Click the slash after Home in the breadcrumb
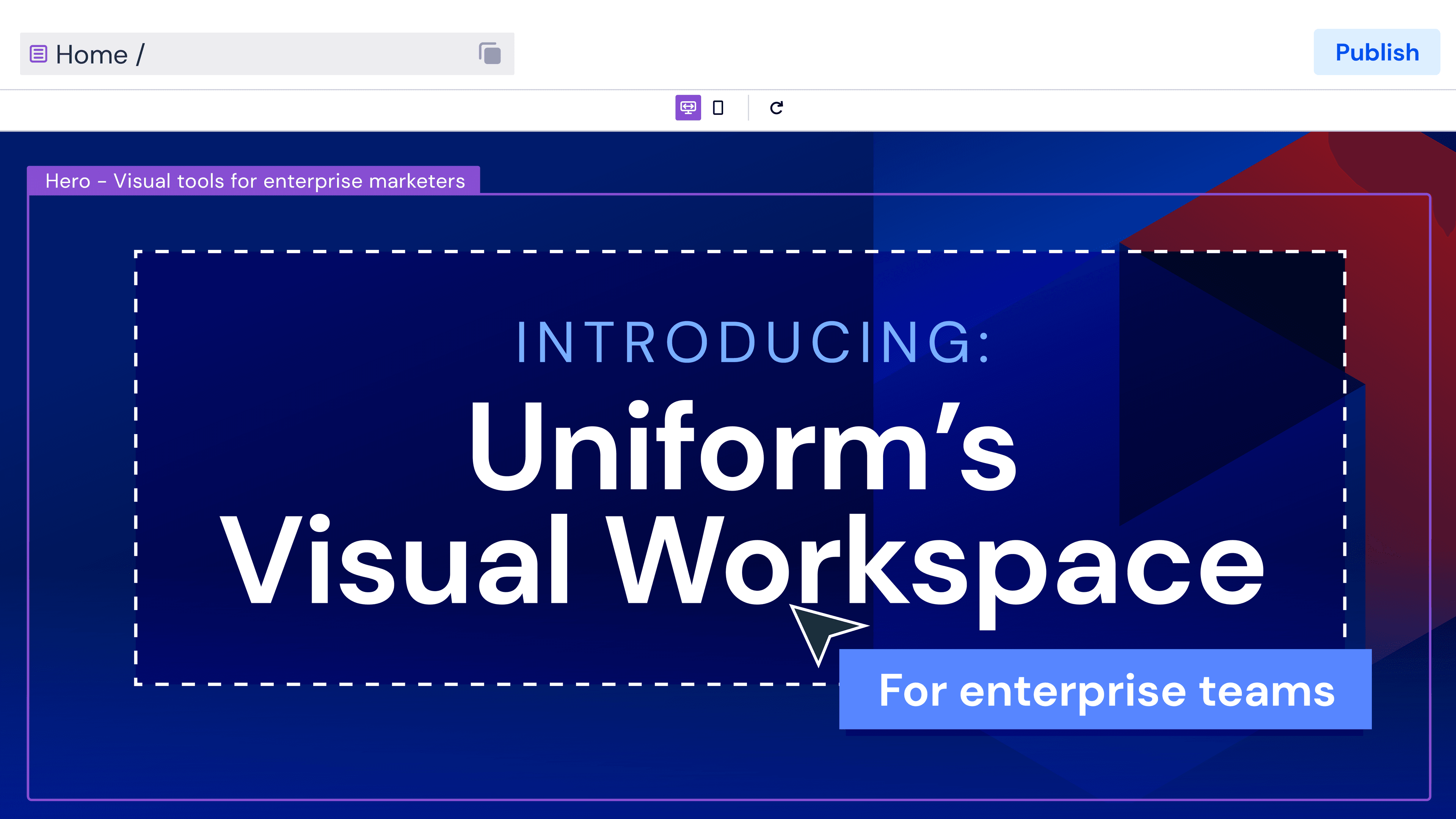This screenshot has width=1456, height=819. point(140,55)
